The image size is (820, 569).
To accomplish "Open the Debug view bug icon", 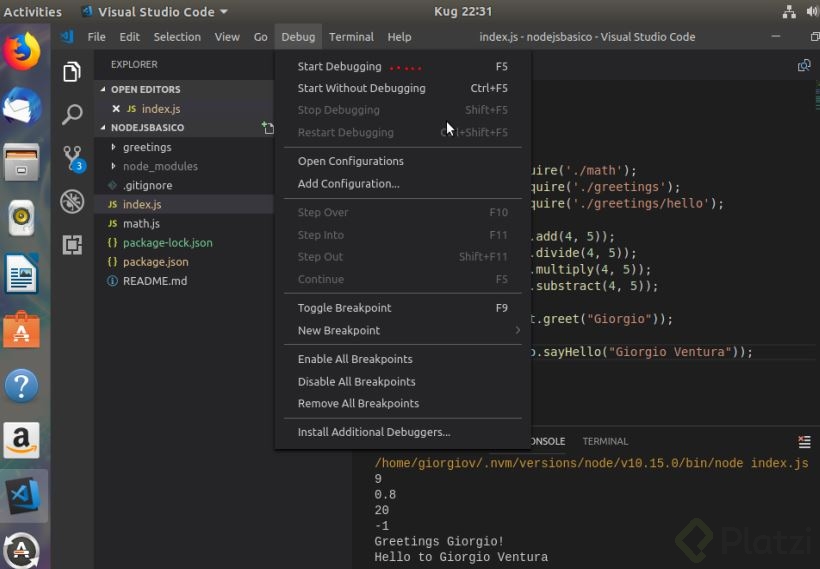I will coord(72,201).
